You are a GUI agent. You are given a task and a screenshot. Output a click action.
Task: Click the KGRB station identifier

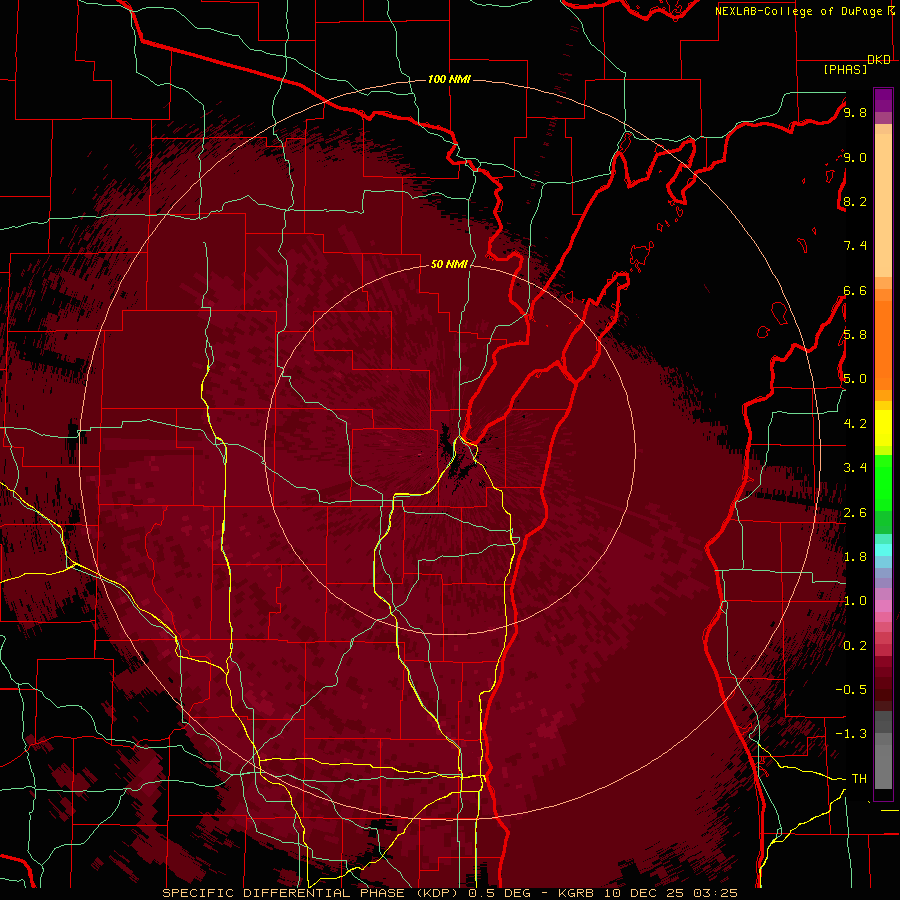(578, 893)
